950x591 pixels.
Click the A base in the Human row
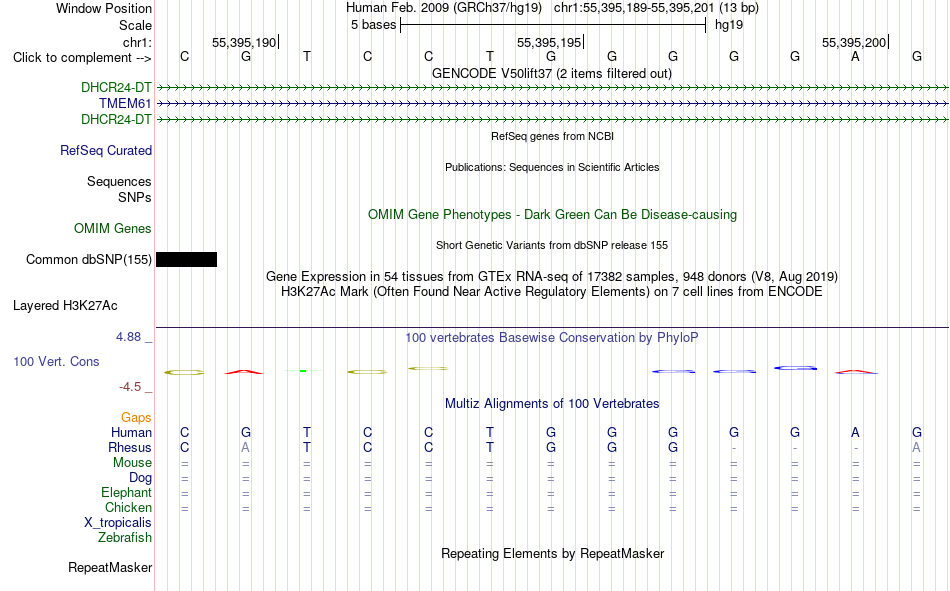pos(855,432)
